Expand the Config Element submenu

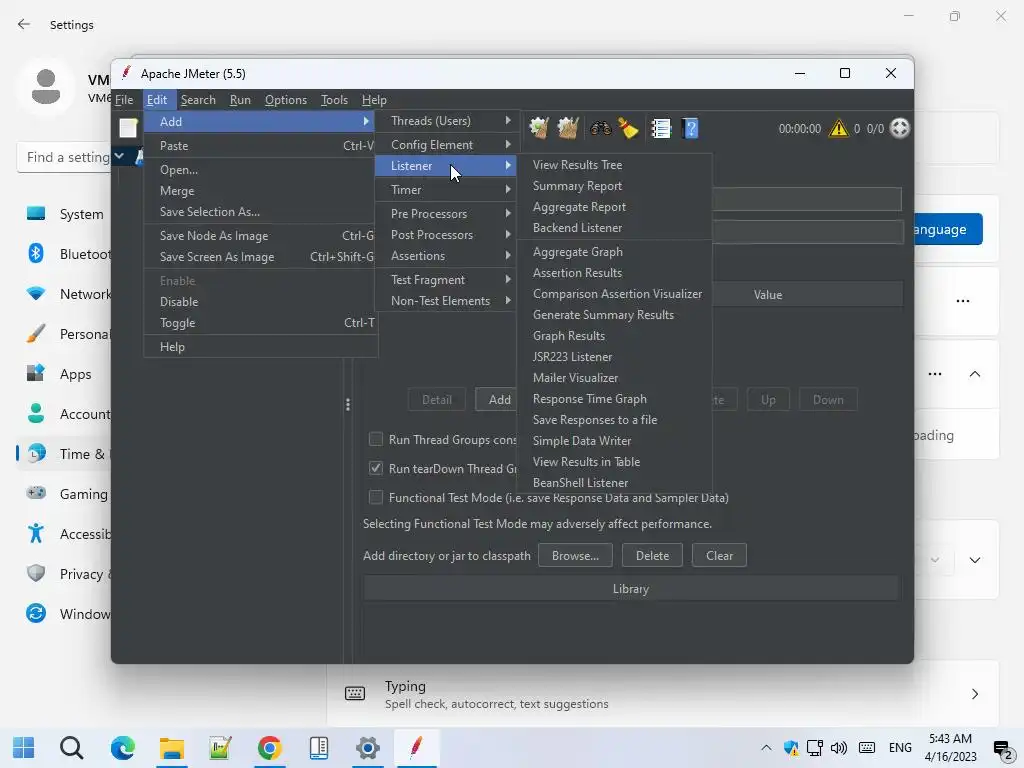click(x=447, y=144)
